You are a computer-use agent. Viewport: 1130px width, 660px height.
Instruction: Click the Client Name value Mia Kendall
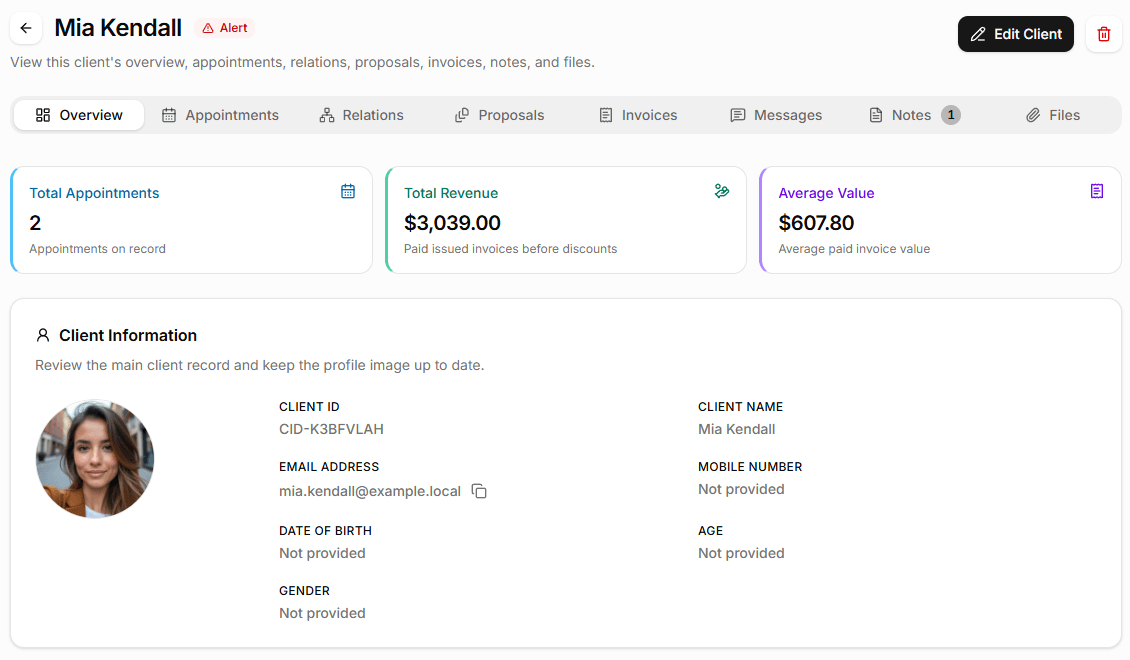(737, 429)
